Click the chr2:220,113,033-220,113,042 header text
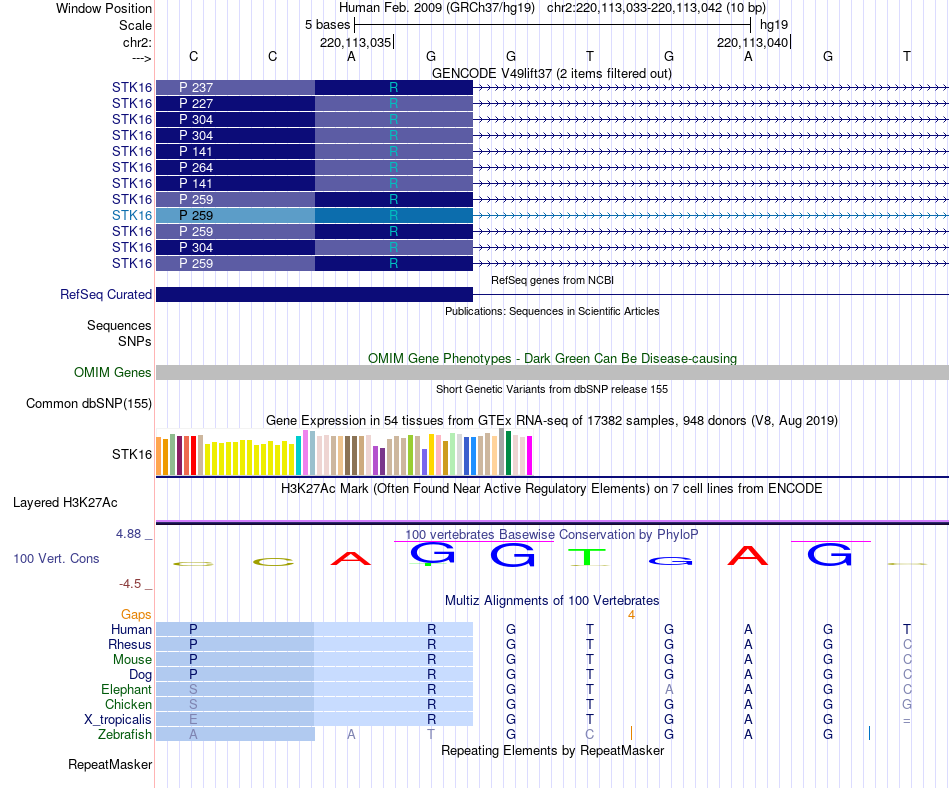Viewport: 950px width, 788px height. tap(656, 8)
